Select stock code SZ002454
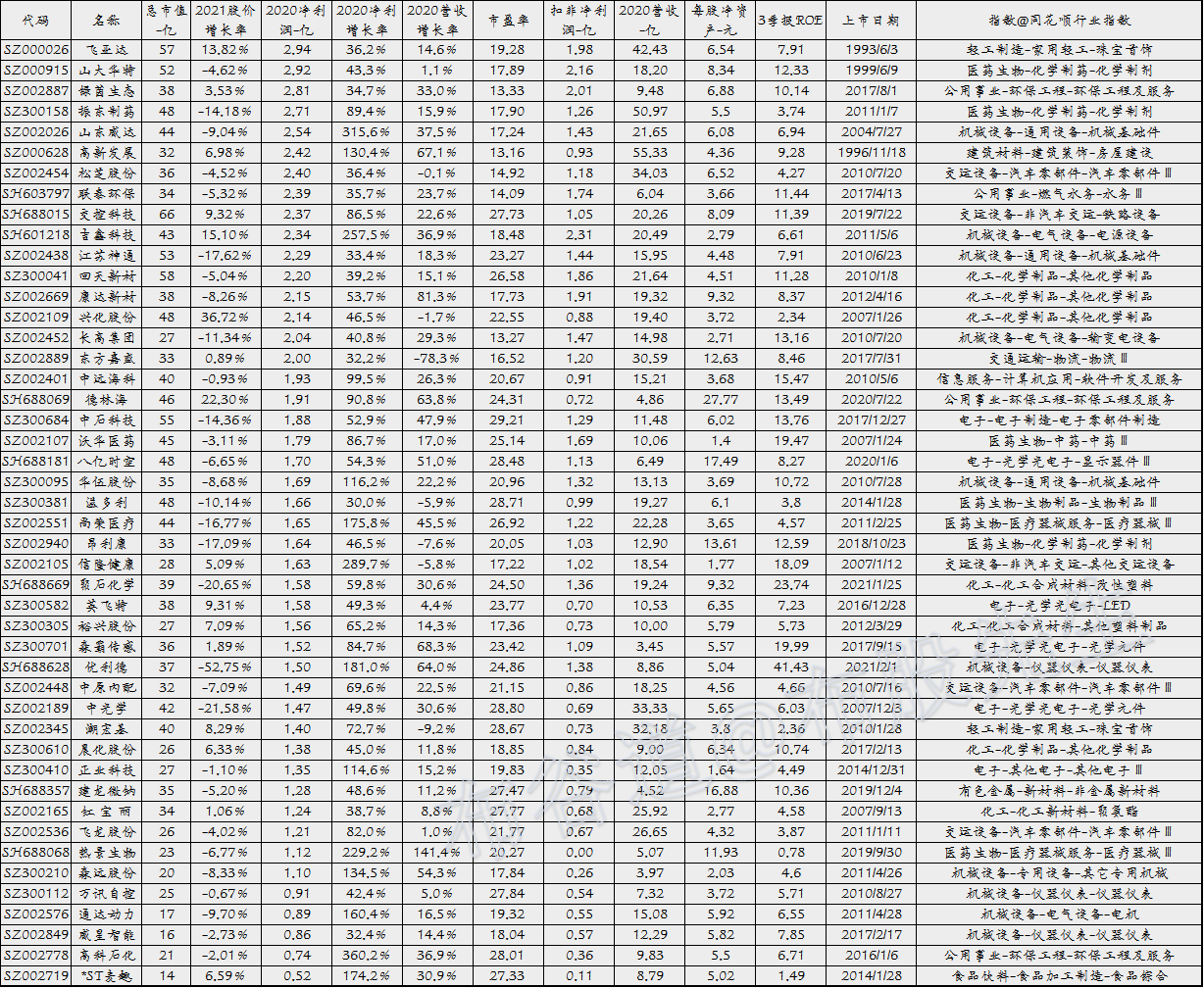The width and height of the screenshot is (1204, 988). pyautogui.click(x=35, y=173)
